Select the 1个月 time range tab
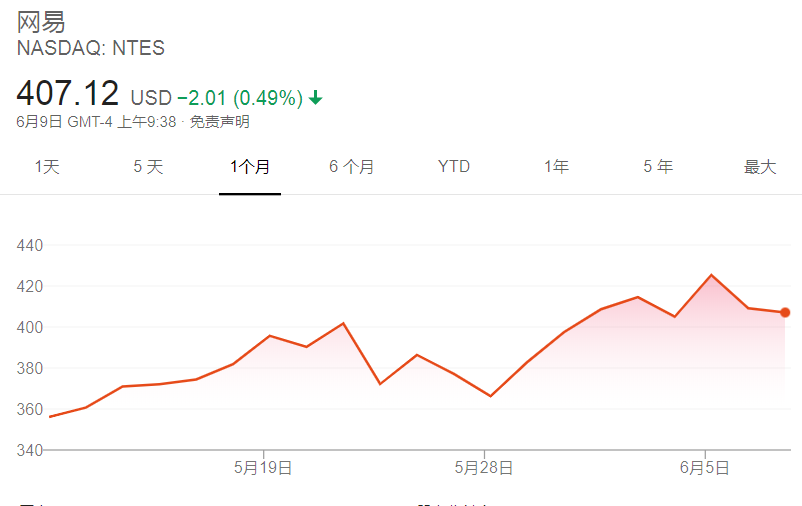Screen dimensions: 802x506 pos(250,167)
